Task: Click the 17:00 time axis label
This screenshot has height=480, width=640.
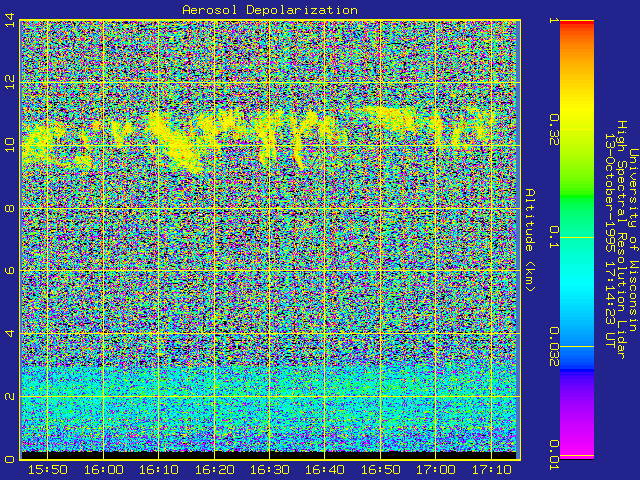Action: (x=436, y=470)
